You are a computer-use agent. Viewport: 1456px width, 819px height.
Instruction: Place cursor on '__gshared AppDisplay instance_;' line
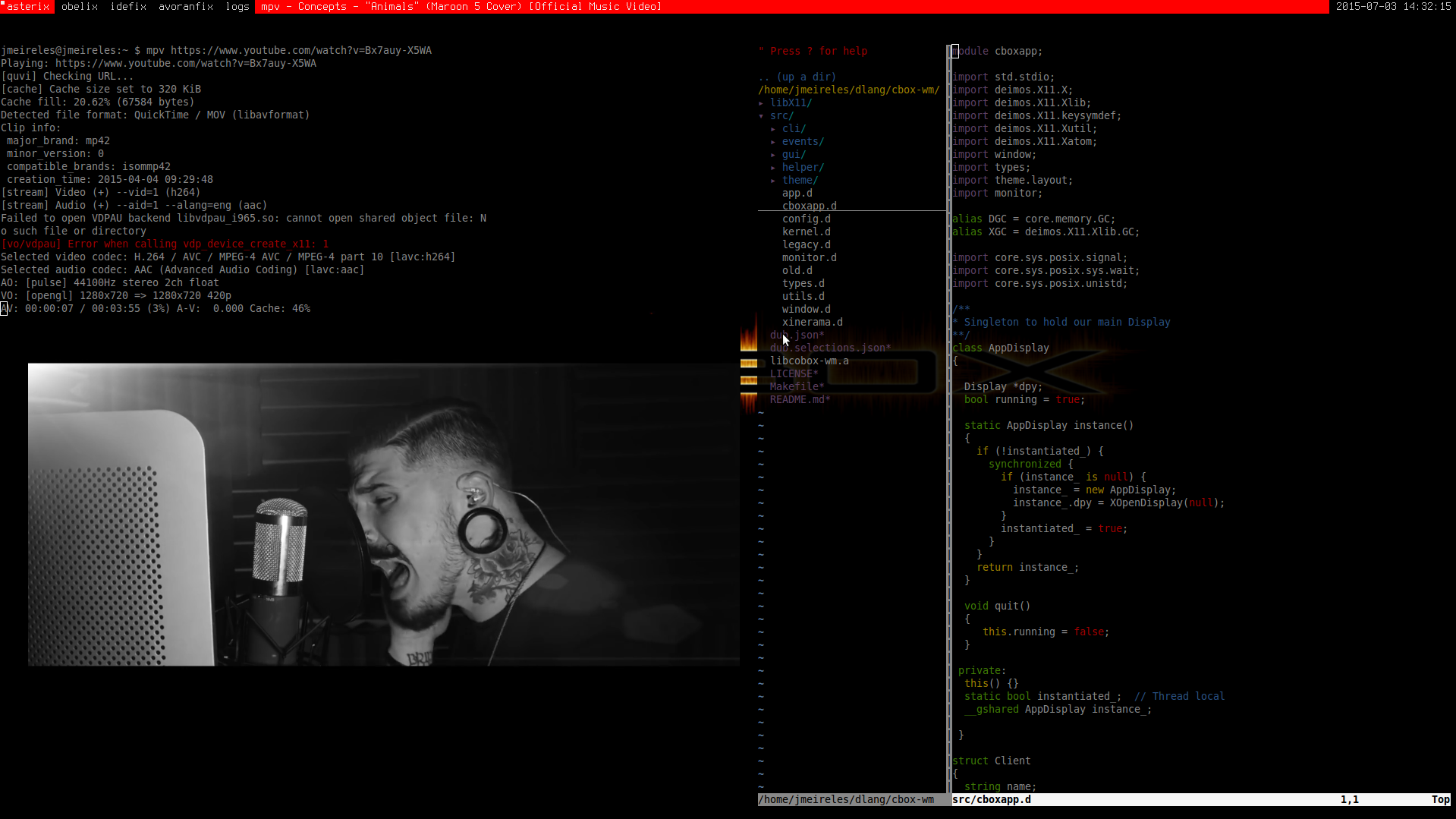[1058, 710]
